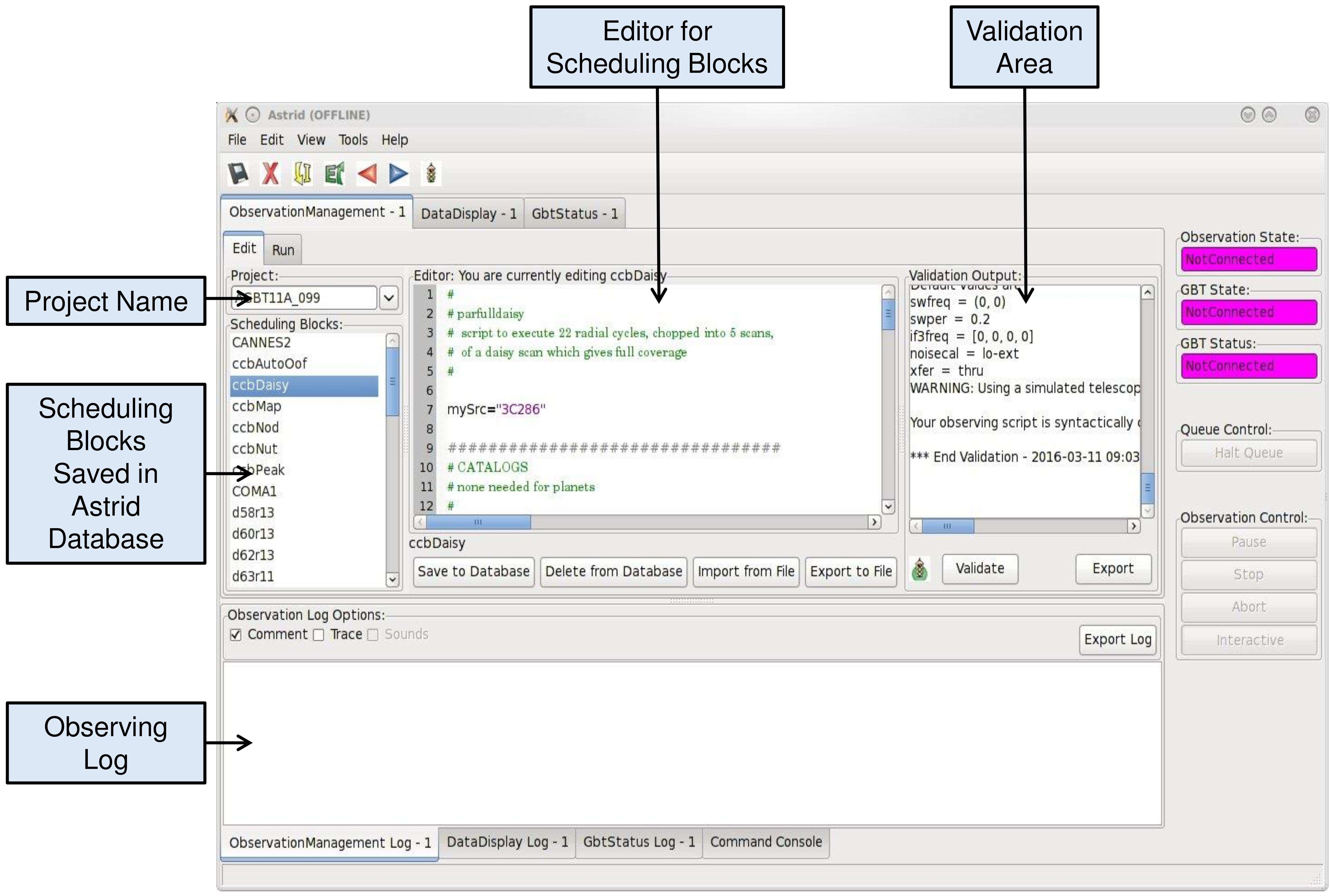Select the d58r13 scheduling block

tap(304, 513)
